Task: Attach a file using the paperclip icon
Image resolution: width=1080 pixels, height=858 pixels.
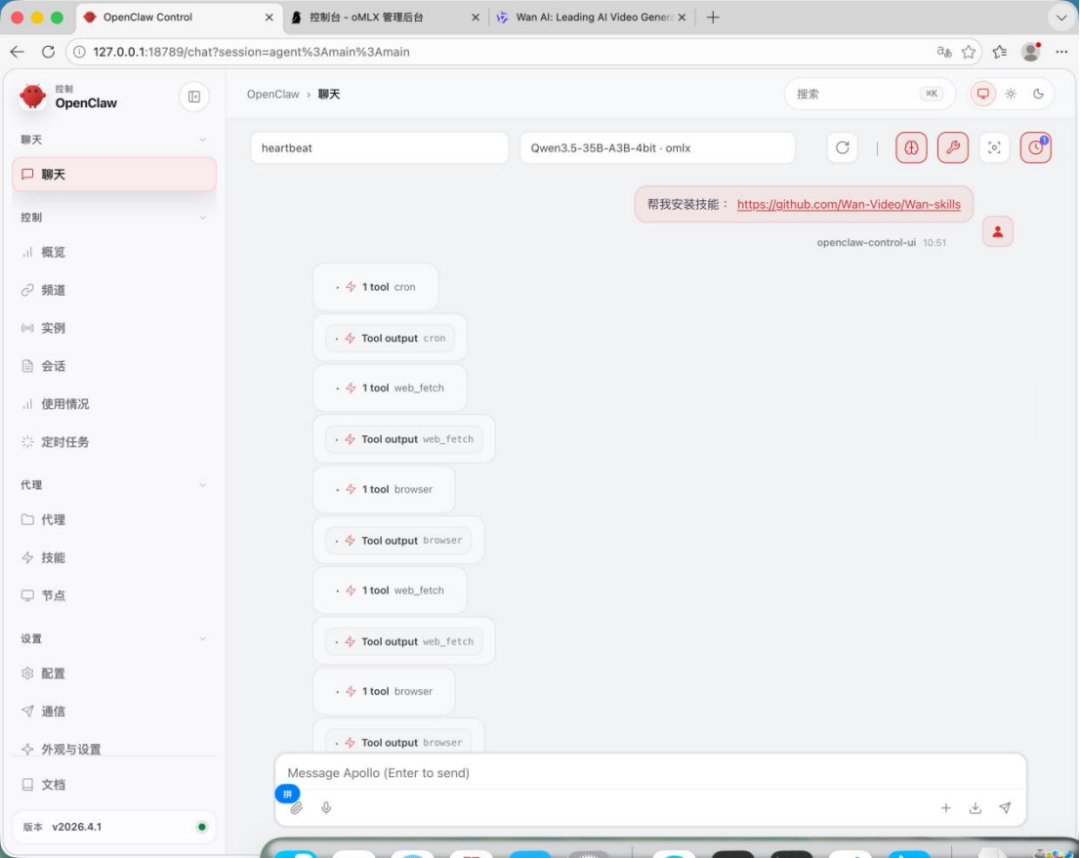Action: click(296, 808)
